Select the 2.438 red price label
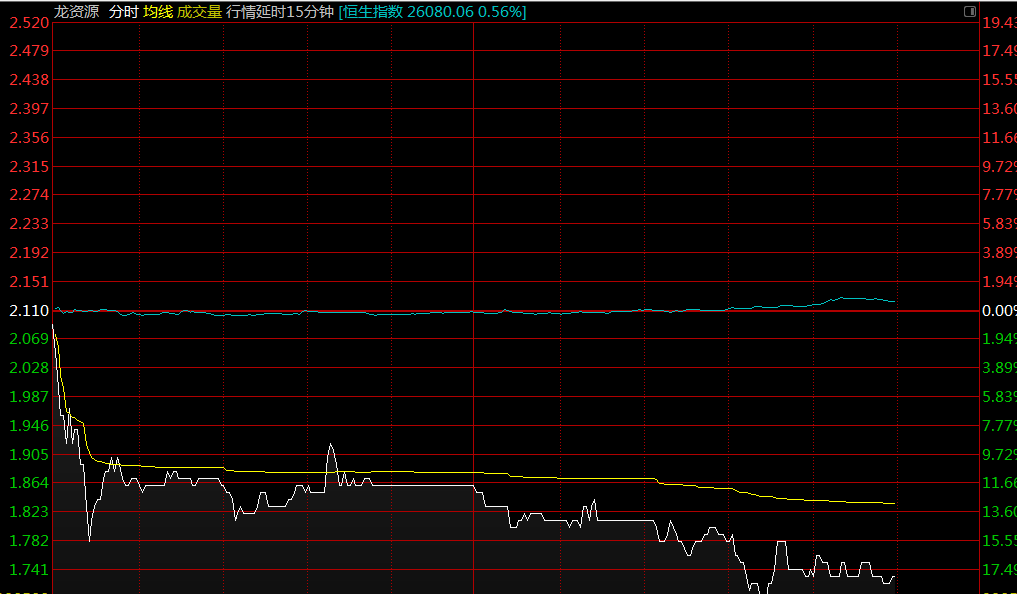Viewport: 1017px width, 594px height. [x=28, y=80]
